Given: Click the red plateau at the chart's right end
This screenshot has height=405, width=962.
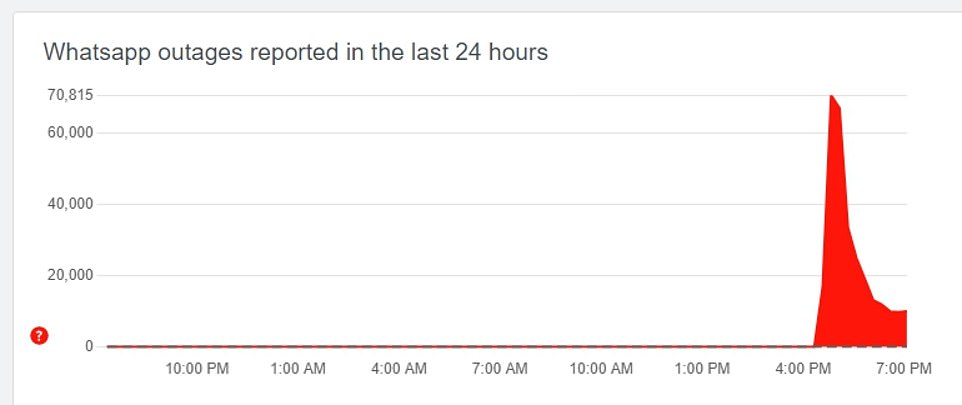Looking at the screenshot, I should pyautogui.click(x=898, y=328).
